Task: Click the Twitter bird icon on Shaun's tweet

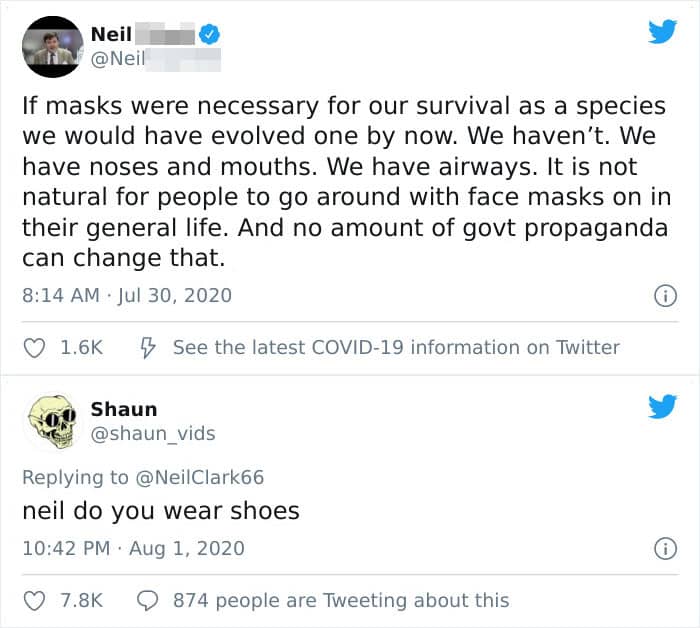Action: tap(662, 406)
